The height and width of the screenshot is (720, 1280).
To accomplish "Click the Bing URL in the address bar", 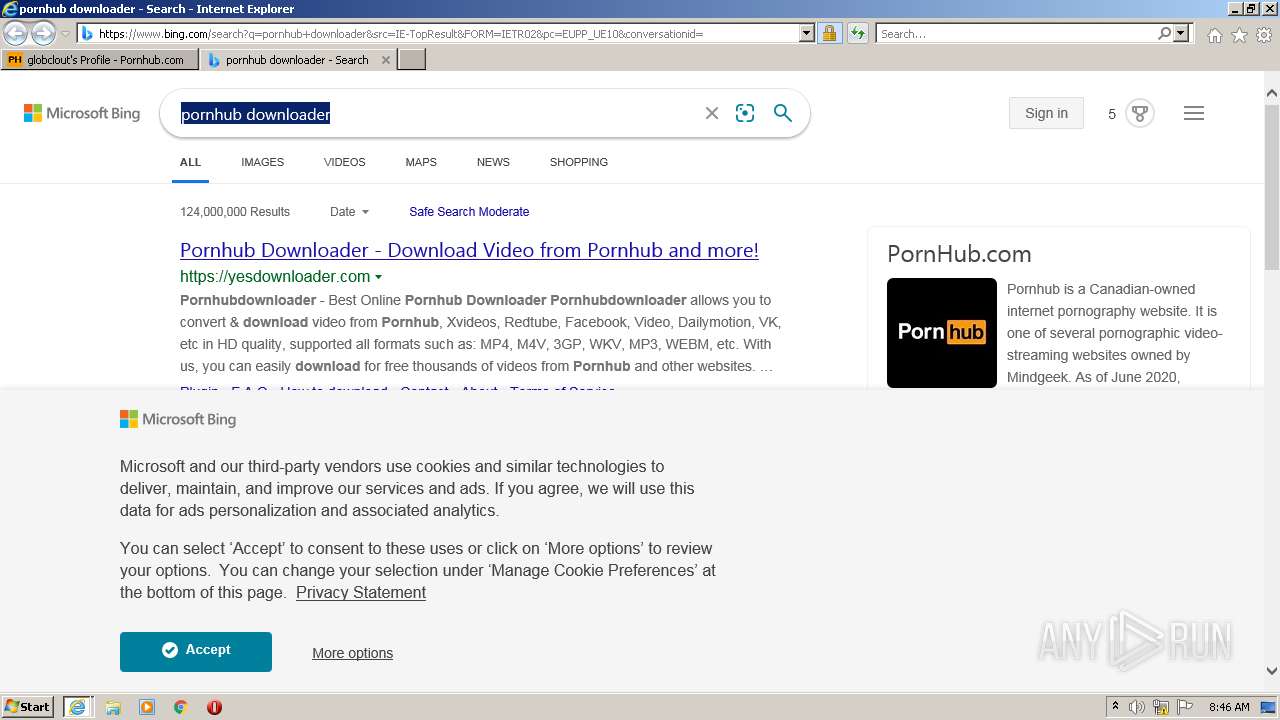I will [400, 34].
